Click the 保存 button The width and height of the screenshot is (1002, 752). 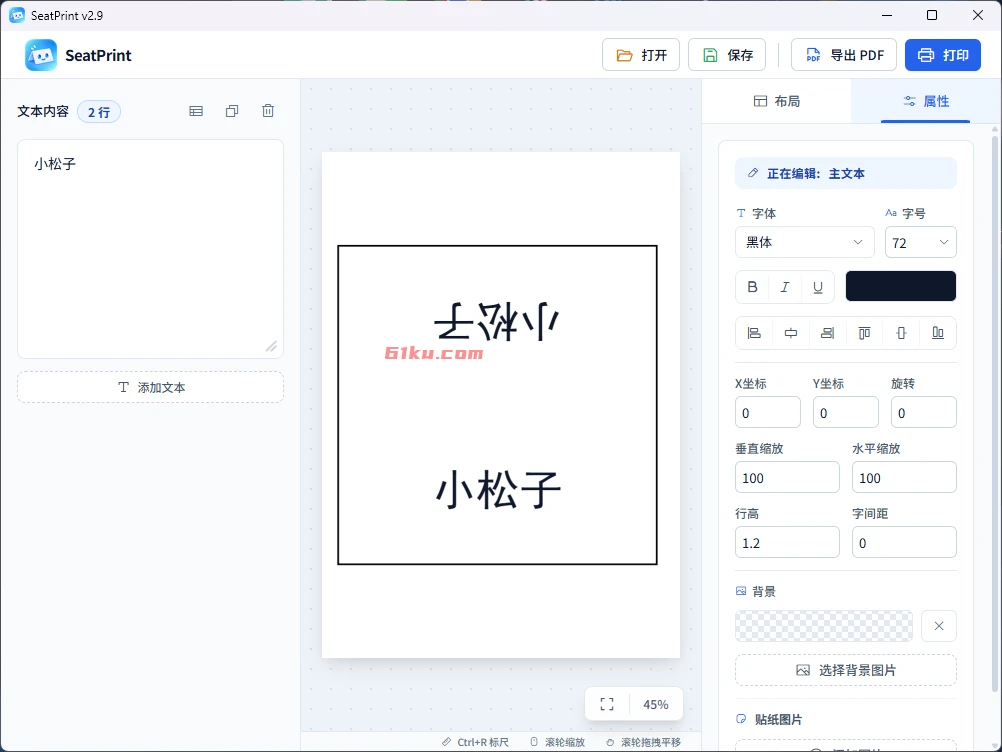pos(728,55)
